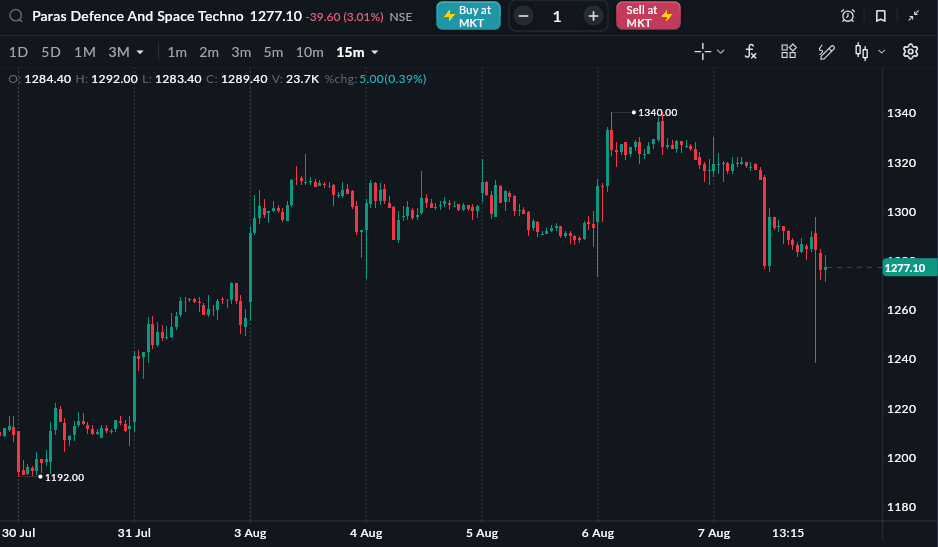The width and height of the screenshot is (938, 547).
Task: Sell at market price
Action: pyautogui.click(x=648, y=16)
